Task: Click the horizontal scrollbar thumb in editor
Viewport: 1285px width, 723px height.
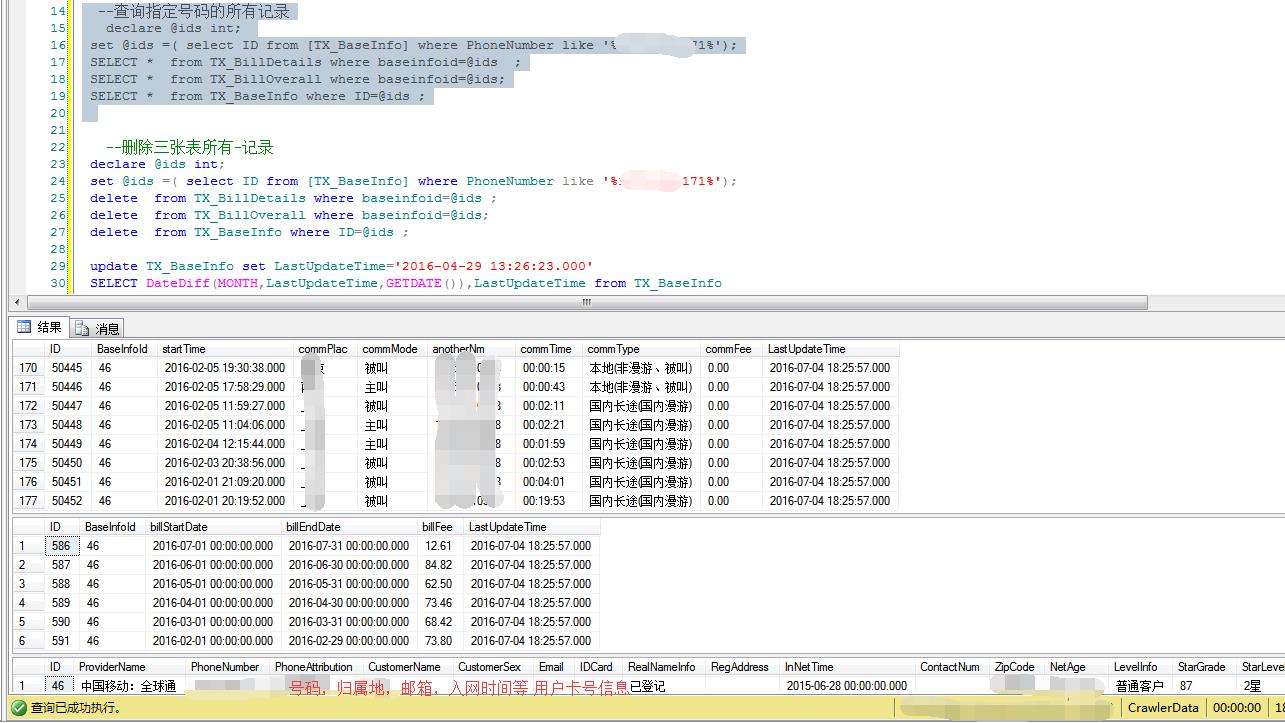Action: pos(586,302)
